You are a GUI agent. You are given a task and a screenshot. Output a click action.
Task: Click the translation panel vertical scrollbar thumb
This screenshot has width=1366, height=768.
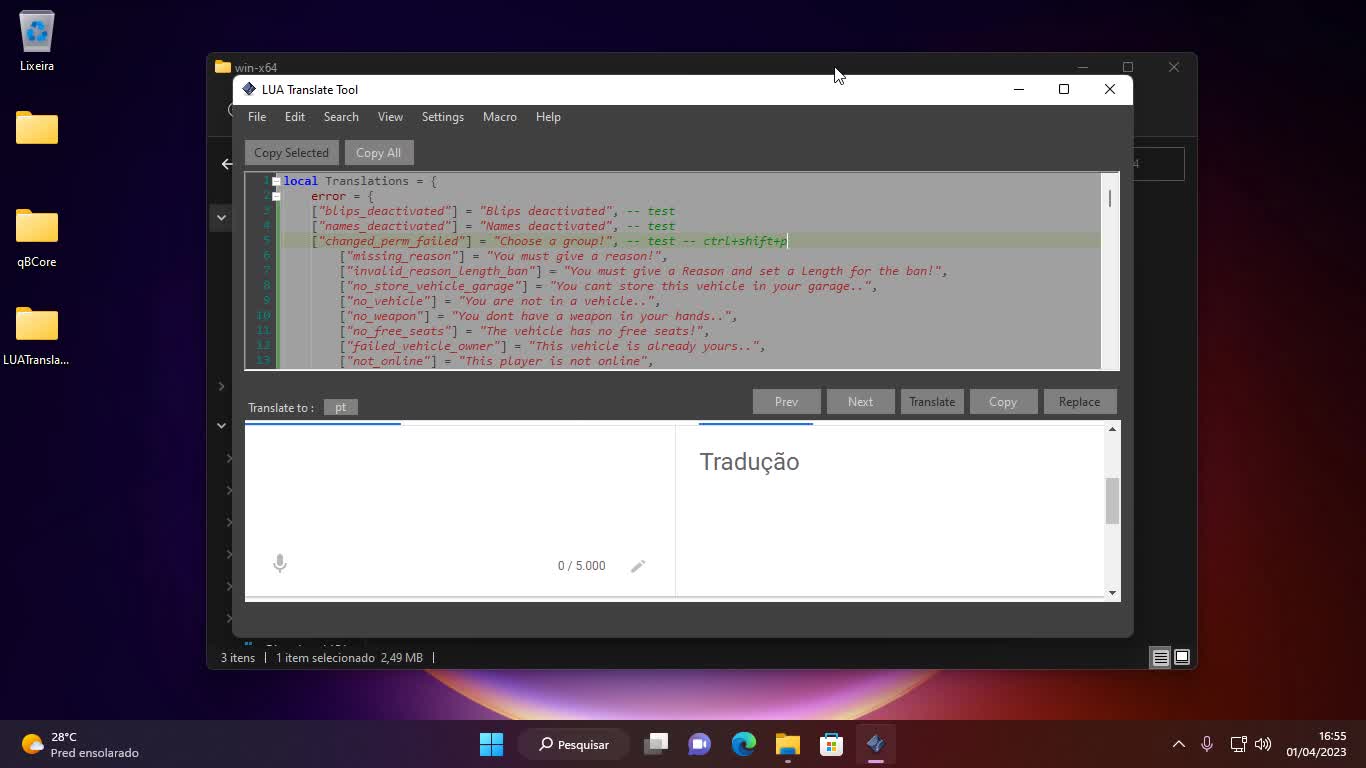[x=1112, y=500]
